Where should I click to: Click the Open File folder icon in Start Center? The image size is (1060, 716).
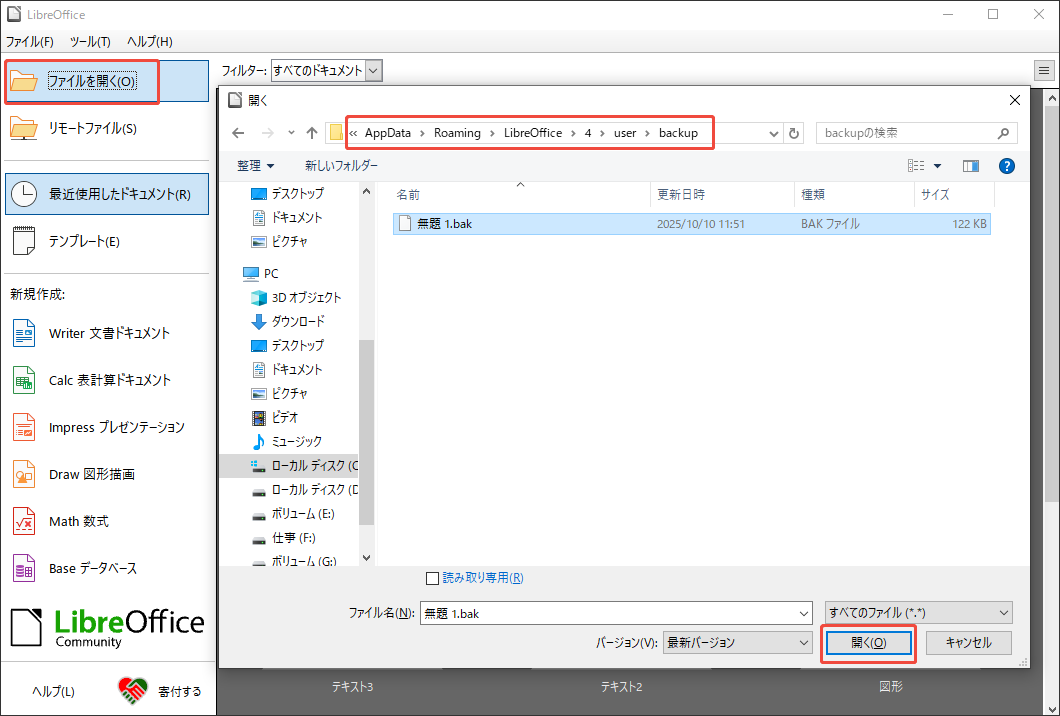(x=24, y=81)
